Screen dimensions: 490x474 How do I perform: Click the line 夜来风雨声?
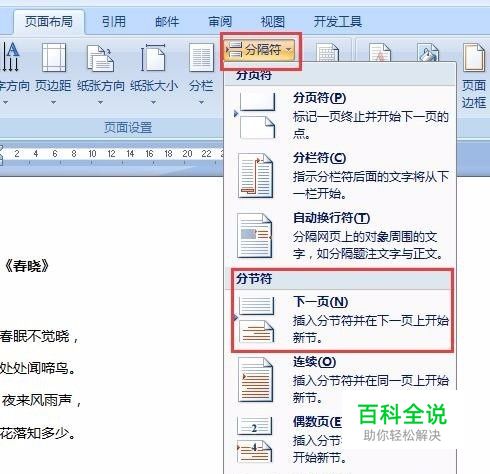click(x=42, y=400)
